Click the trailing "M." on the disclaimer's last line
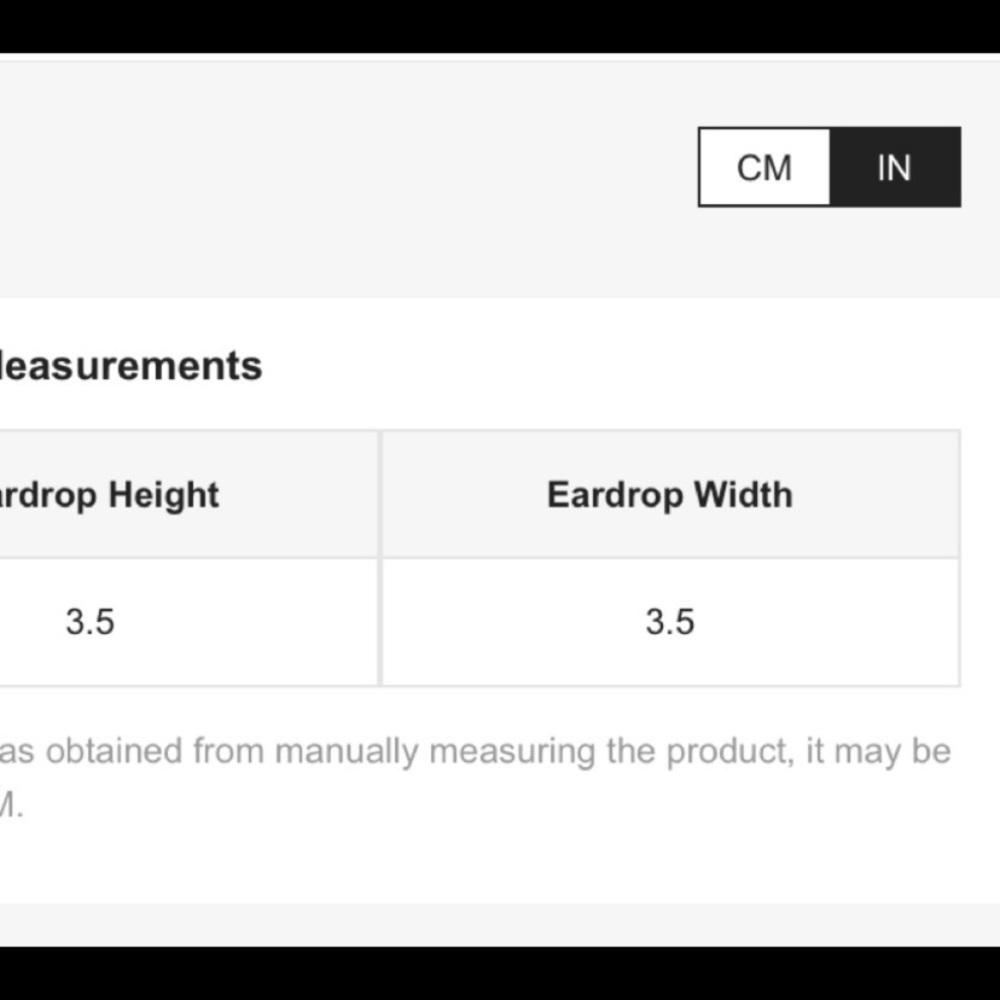The height and width of the screenshot is (1000, 1000). pyautogui.click(x=10, y=806)
